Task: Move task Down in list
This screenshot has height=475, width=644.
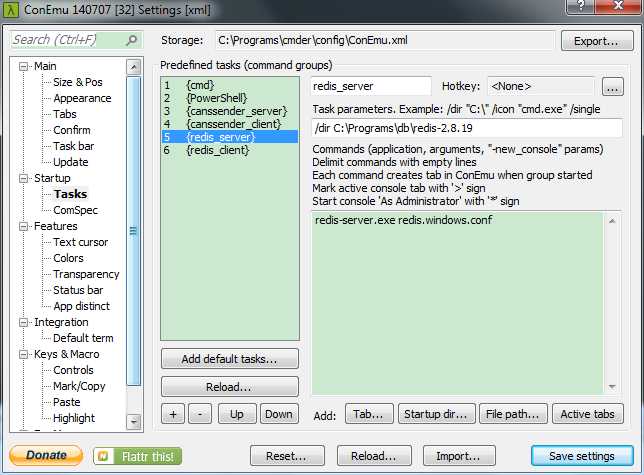Action: (x=279, y=414)
